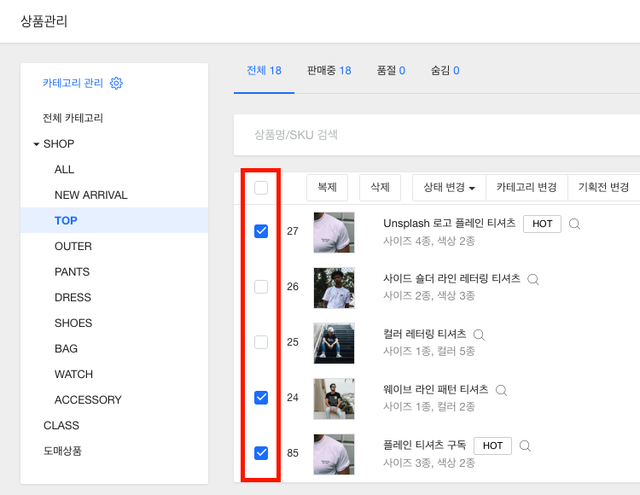Select the DRESS category
The height and width of the screenshot is (495, 640).
(73, 297)
